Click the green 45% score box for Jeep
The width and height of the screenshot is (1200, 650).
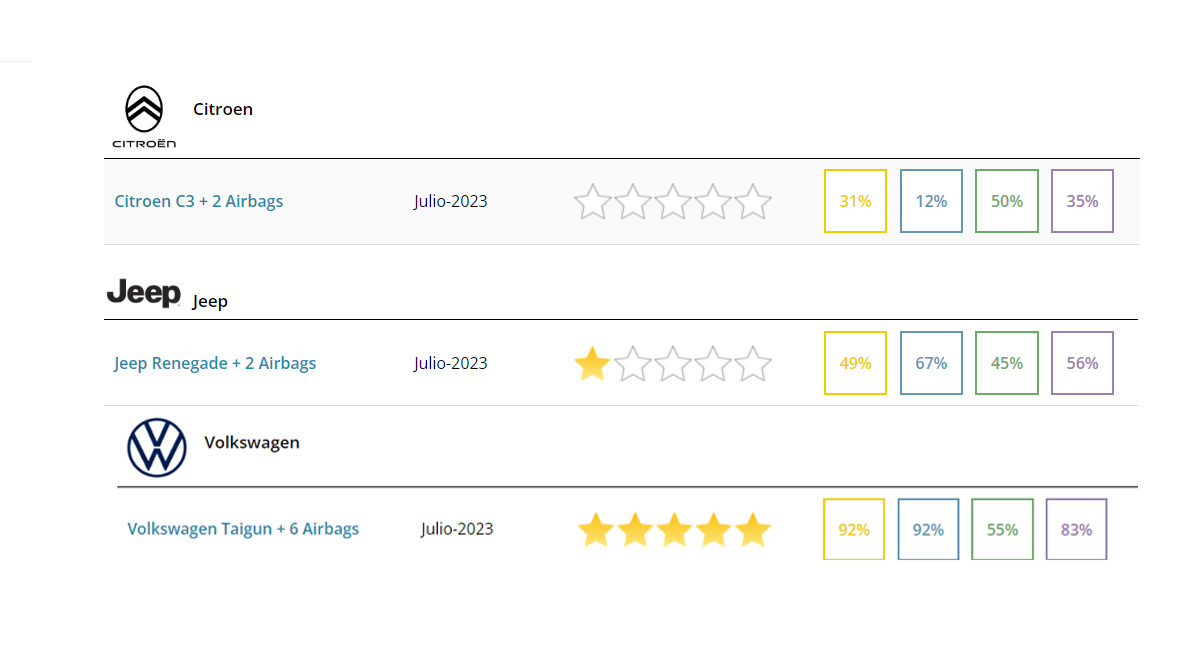coord(1007,363)
